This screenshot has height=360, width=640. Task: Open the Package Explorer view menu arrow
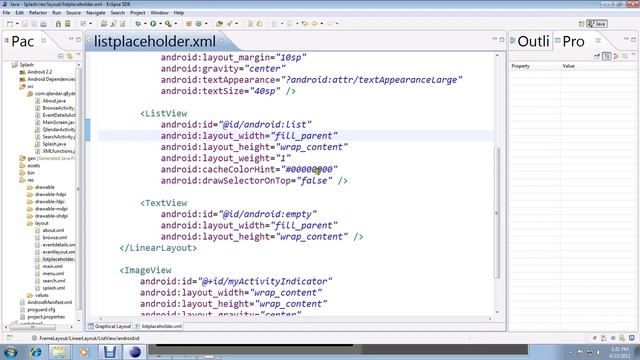(x=78, y=55)
